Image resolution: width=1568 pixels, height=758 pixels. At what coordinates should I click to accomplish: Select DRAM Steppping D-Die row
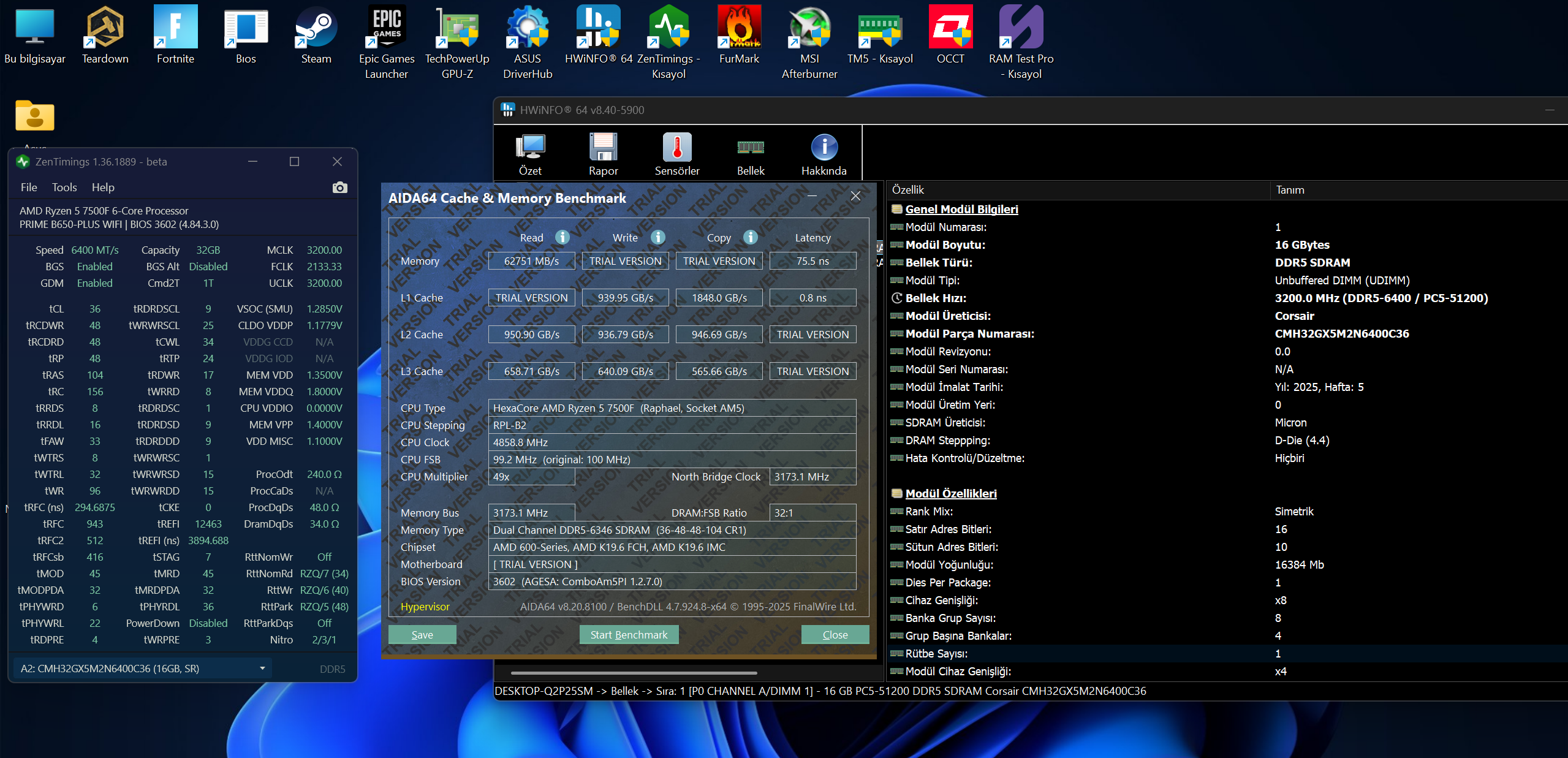click(x=1227, y=440)
